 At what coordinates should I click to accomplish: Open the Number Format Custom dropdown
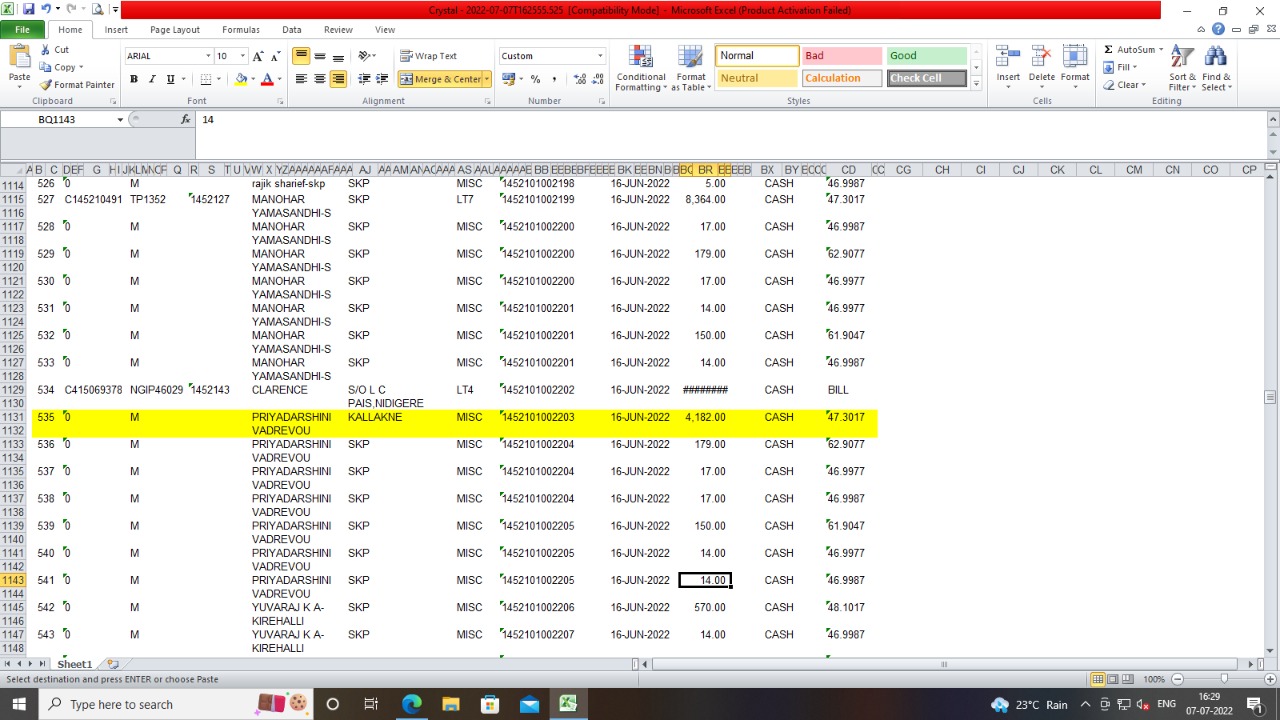point(600,56)
